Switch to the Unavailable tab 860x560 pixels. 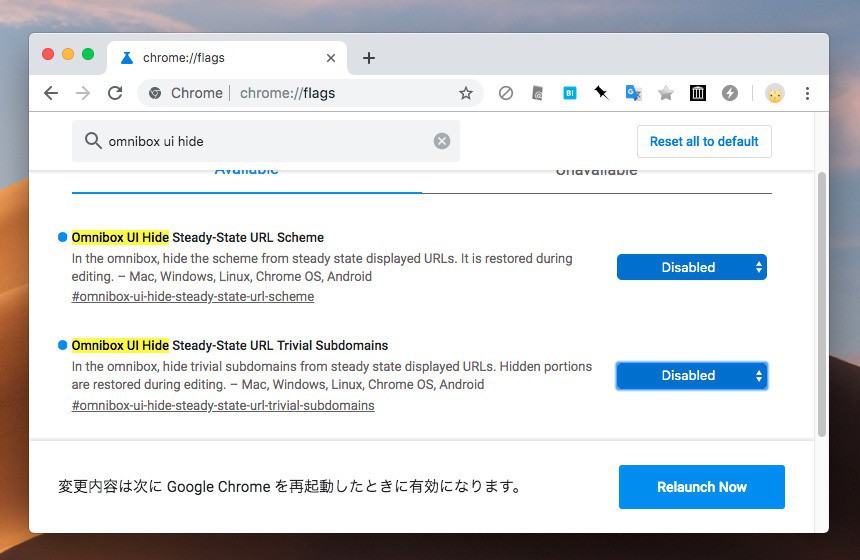(596, 172)
